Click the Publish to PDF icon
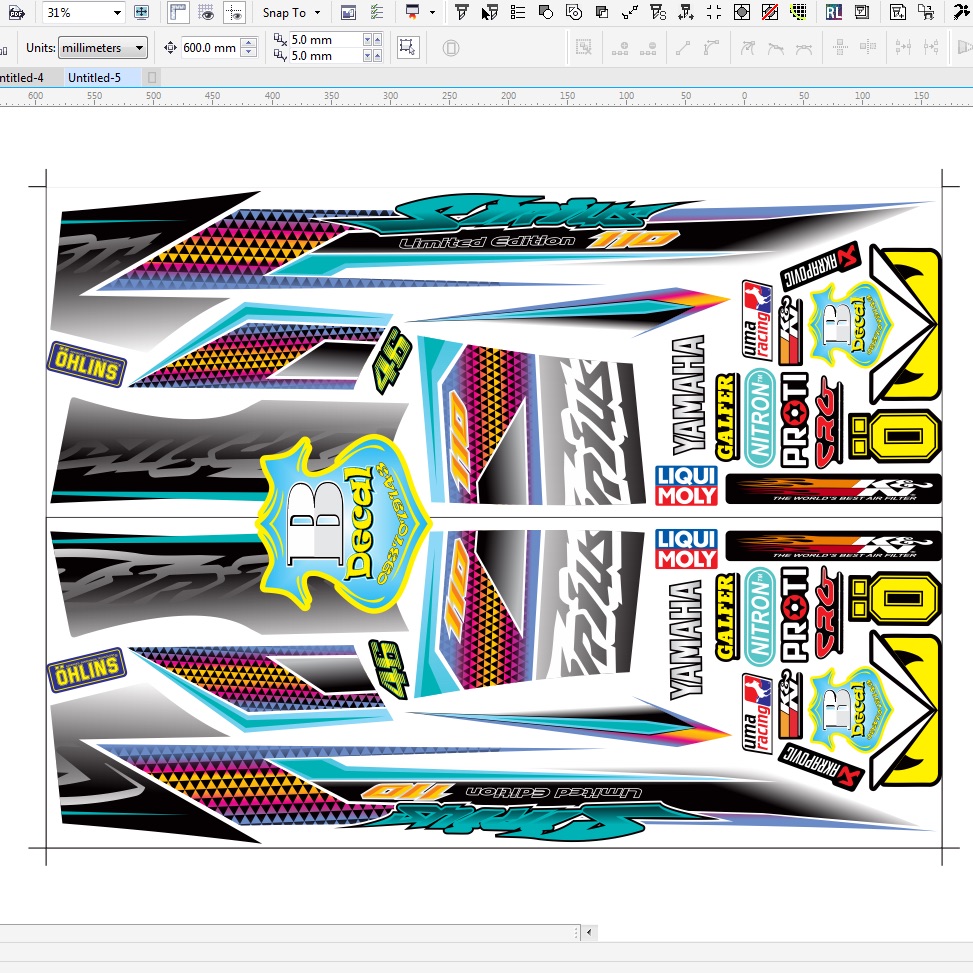The image size is (973, 973). pos(16,12)
